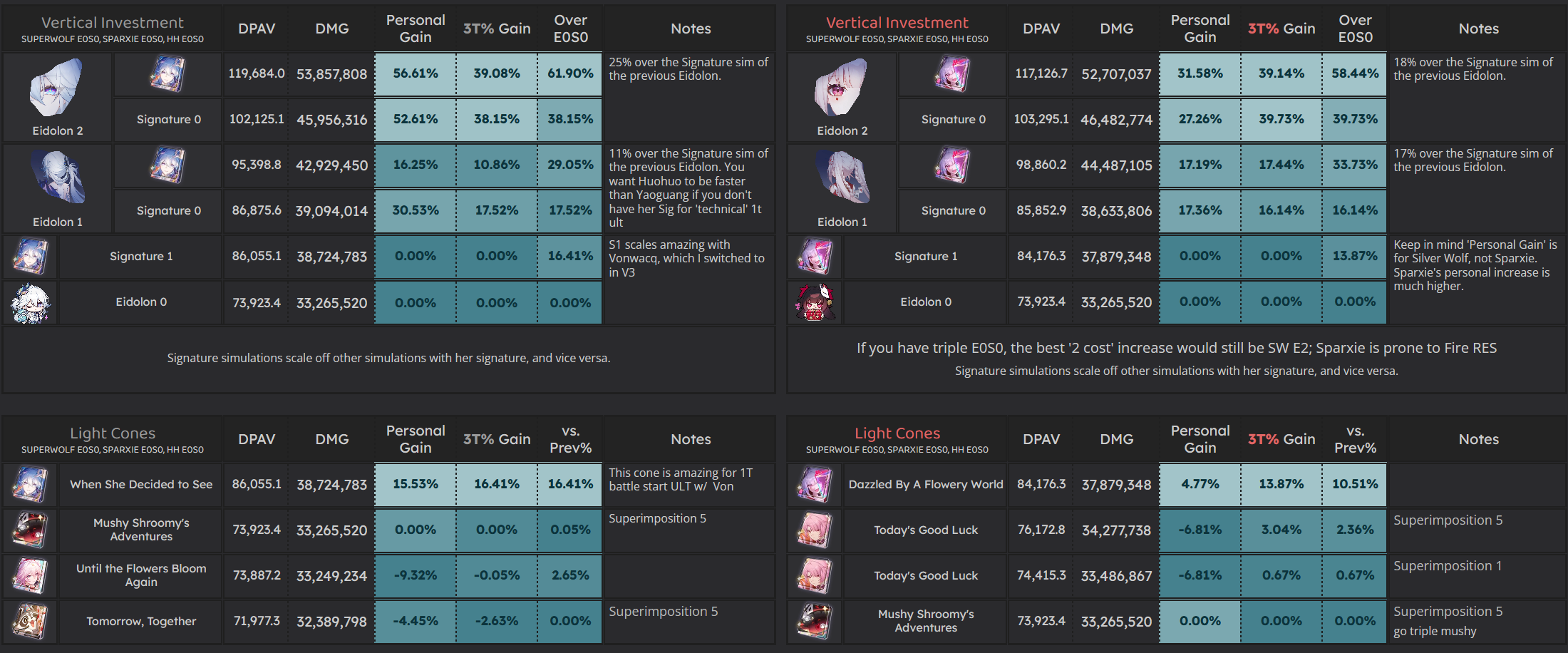The width and height of the screenshot is (1568, 653).
Task: Select the Sparxie Eidolon 0 chibi icon
Action: pos(815,302)
